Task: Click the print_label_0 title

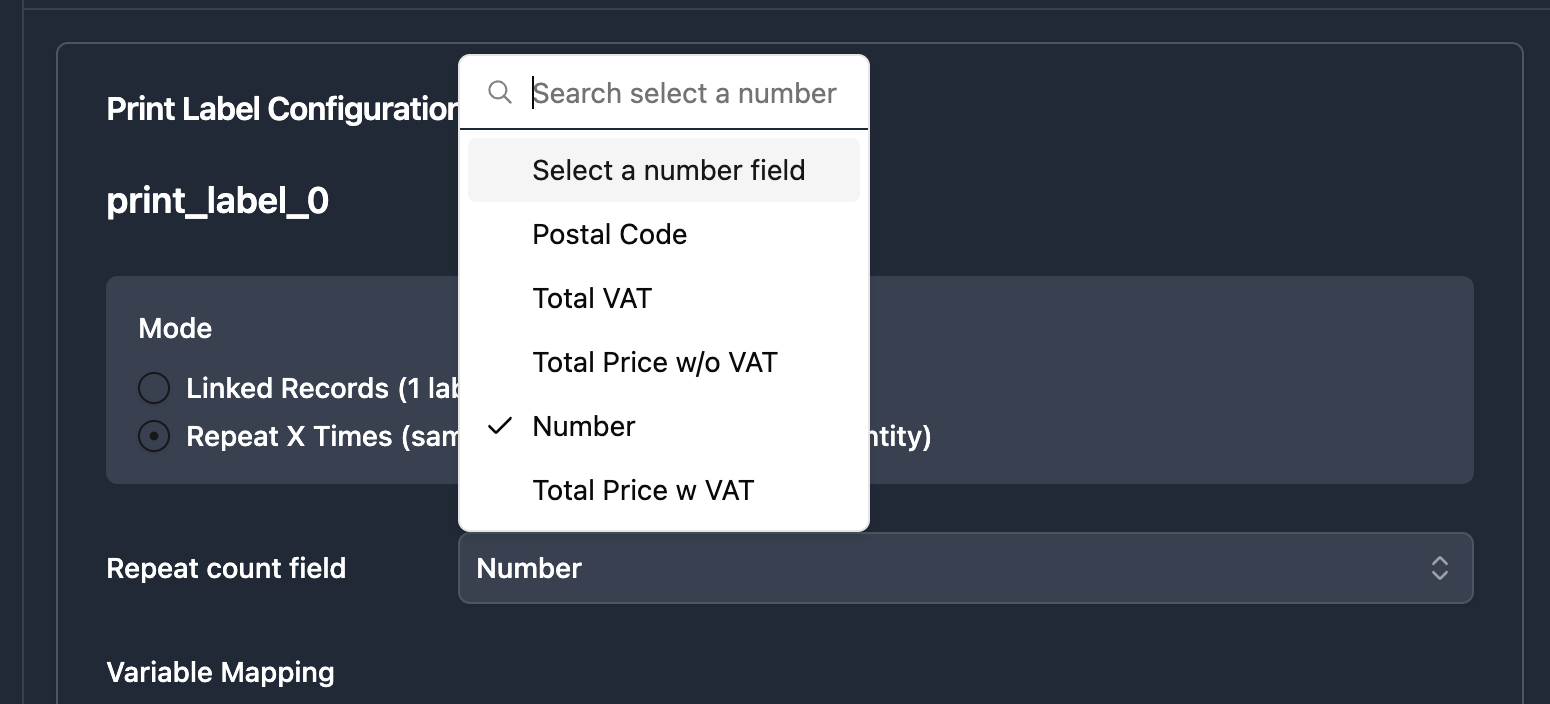Action: point(218,201)
